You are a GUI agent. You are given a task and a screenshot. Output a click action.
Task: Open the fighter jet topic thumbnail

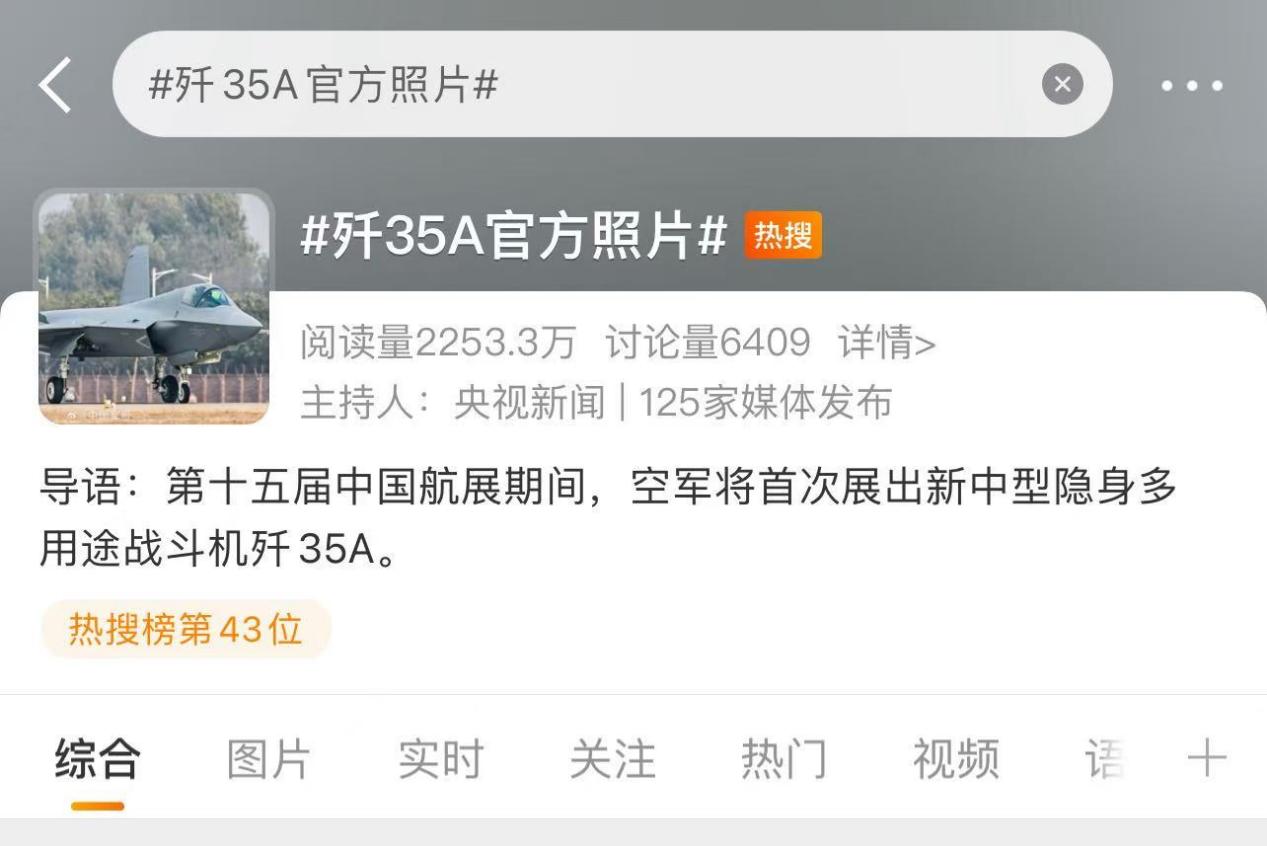(x=154, y=307)
